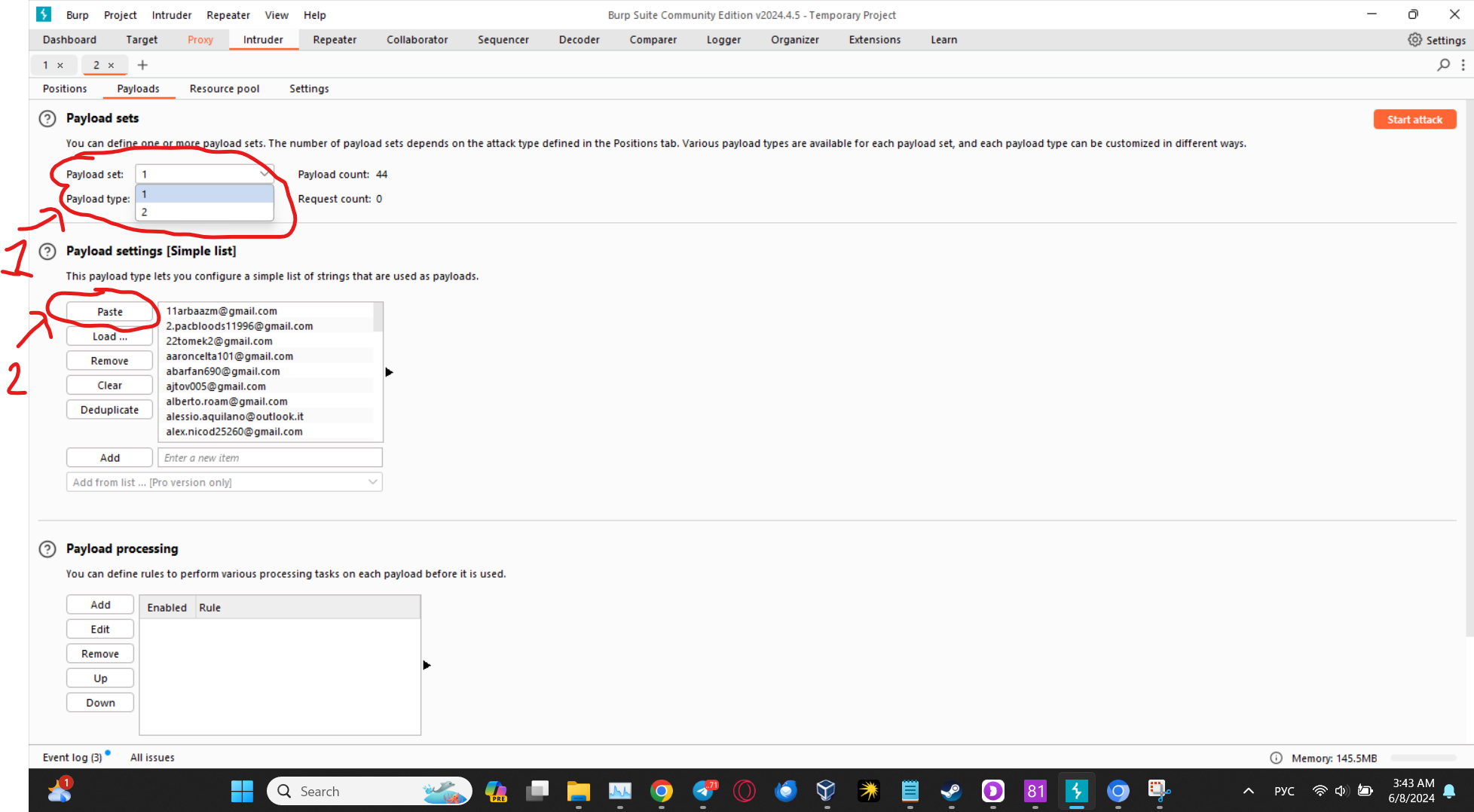
Task: Open Telegram from the taskbar
Action: tap(704, 791)
